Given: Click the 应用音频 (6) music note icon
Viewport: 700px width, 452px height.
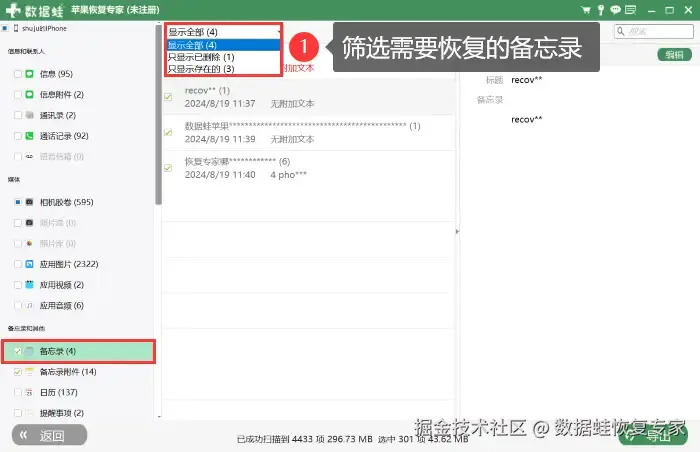Looking at the screenshot, I should pyautogui.click(x=29, y=306).
